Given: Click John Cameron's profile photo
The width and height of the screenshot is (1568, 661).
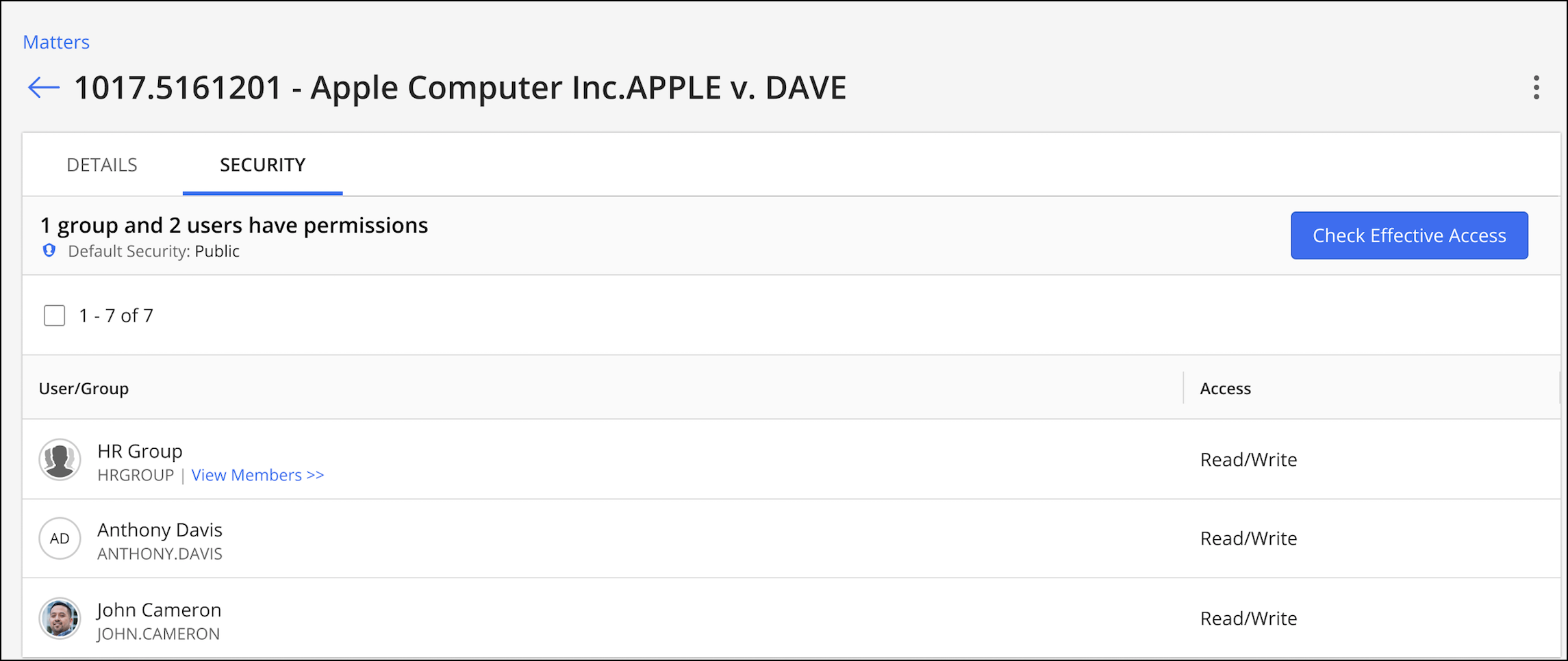Looking at the screenshot, I should [x=60, y=618].
